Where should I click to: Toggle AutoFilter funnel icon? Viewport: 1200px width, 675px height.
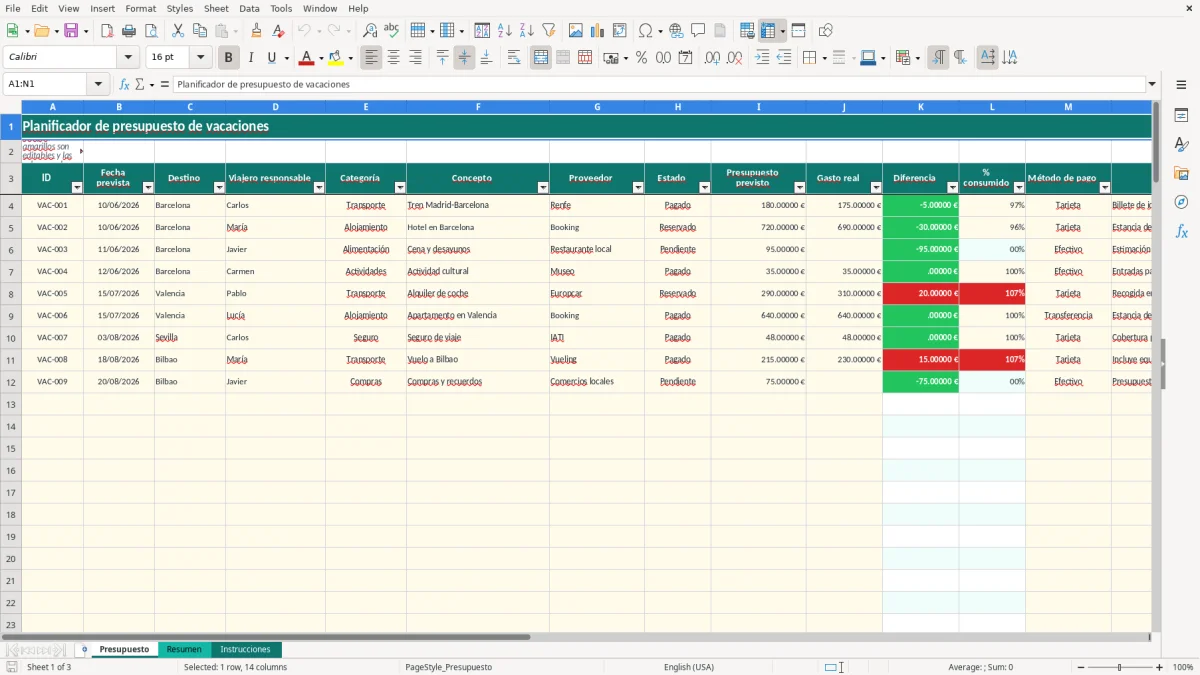pyautogui.click(x=549, y=31)
